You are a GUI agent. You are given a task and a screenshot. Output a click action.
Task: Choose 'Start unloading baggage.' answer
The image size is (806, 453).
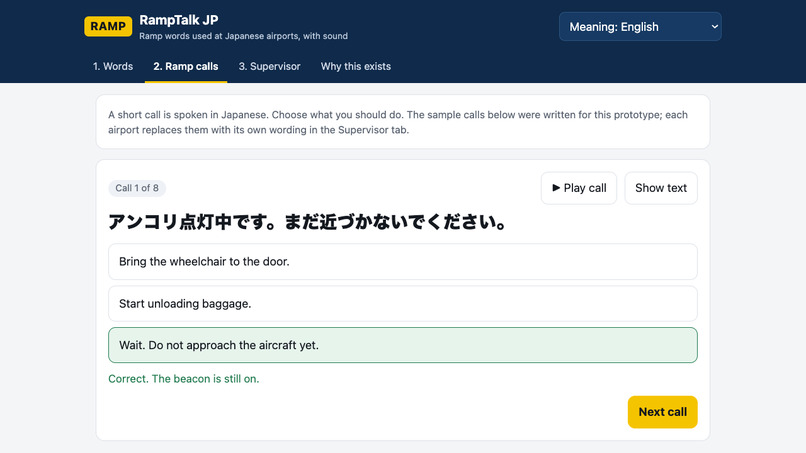tap(403, 304)
